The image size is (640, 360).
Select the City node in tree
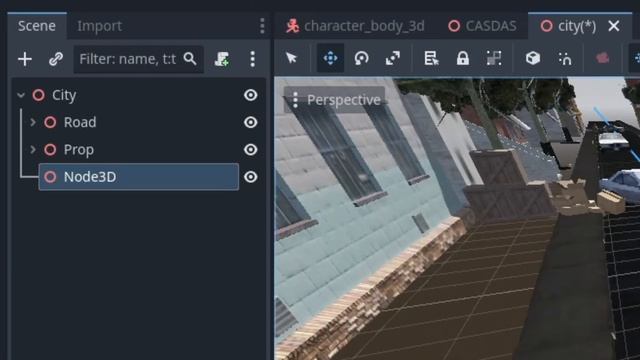click(64, 96)
